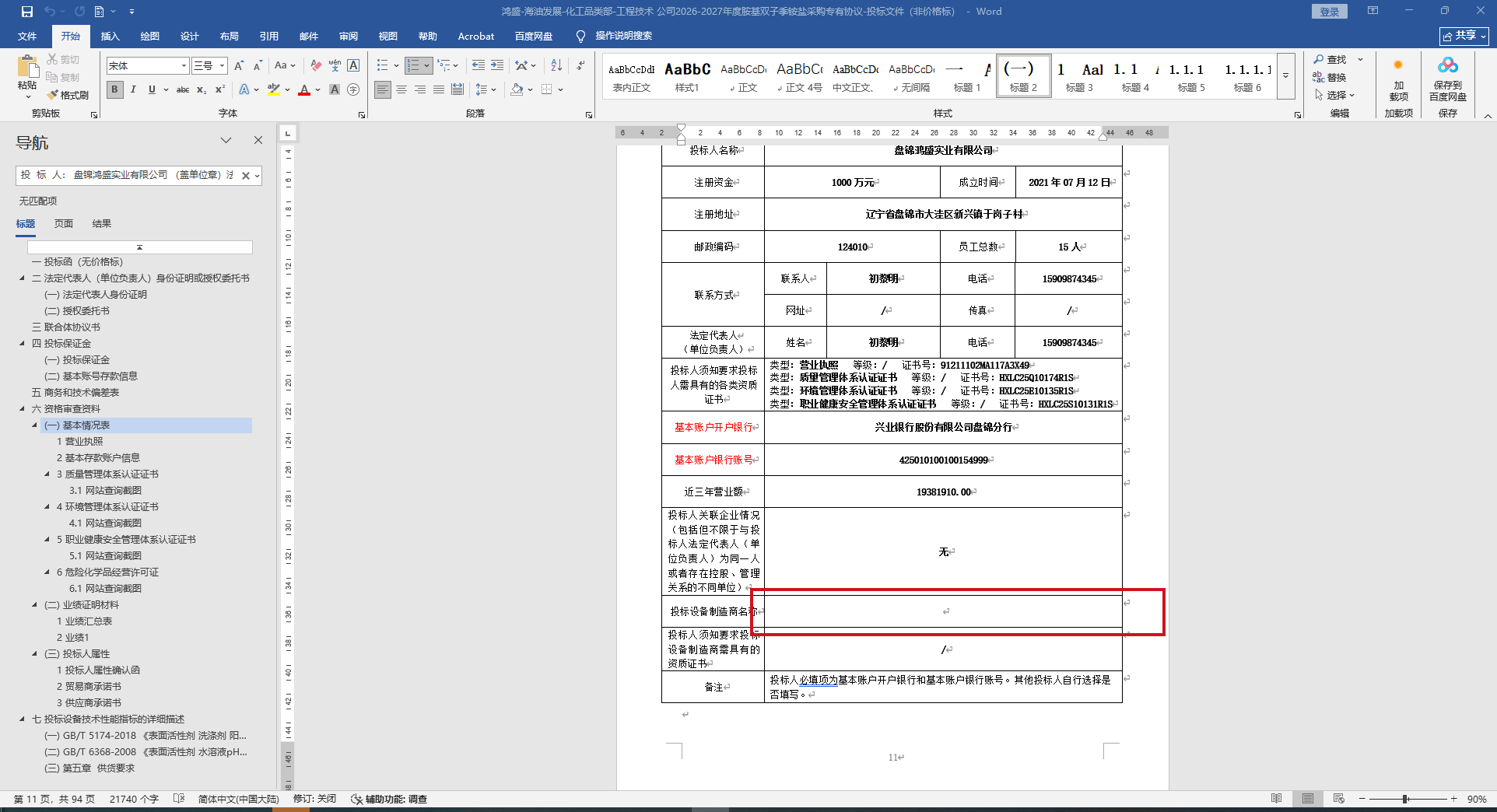Open the 页面 tab in the navigation pane
This screenshot has height=812, width=1497.
[x=64, y=224]
